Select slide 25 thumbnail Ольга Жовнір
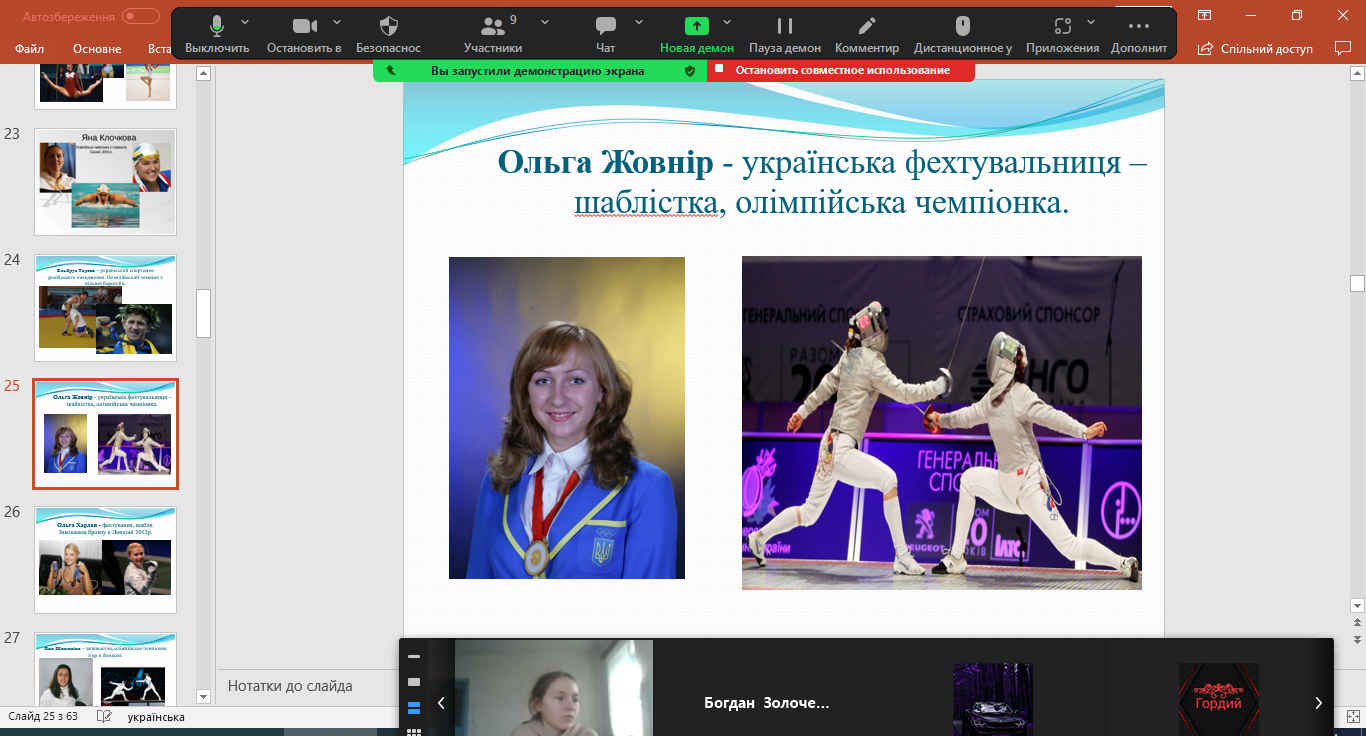The image size is (1366, 736). tap(105, 434)
